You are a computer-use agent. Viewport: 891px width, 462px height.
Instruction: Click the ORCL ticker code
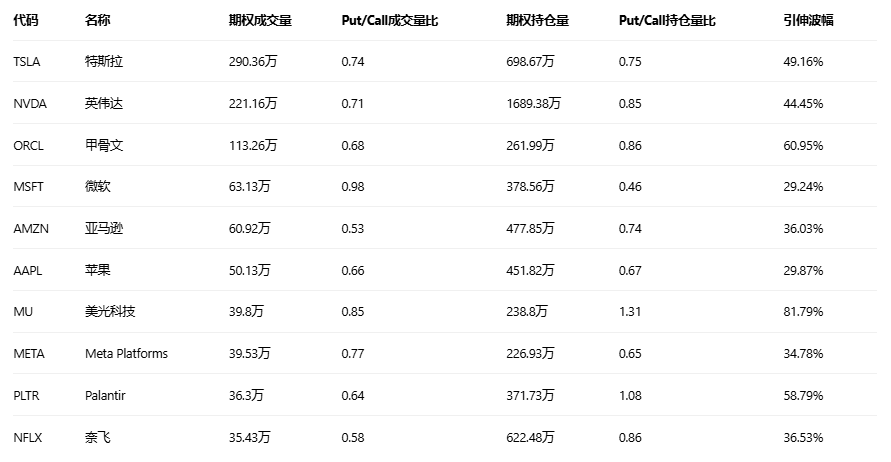(x=28, y=146)
